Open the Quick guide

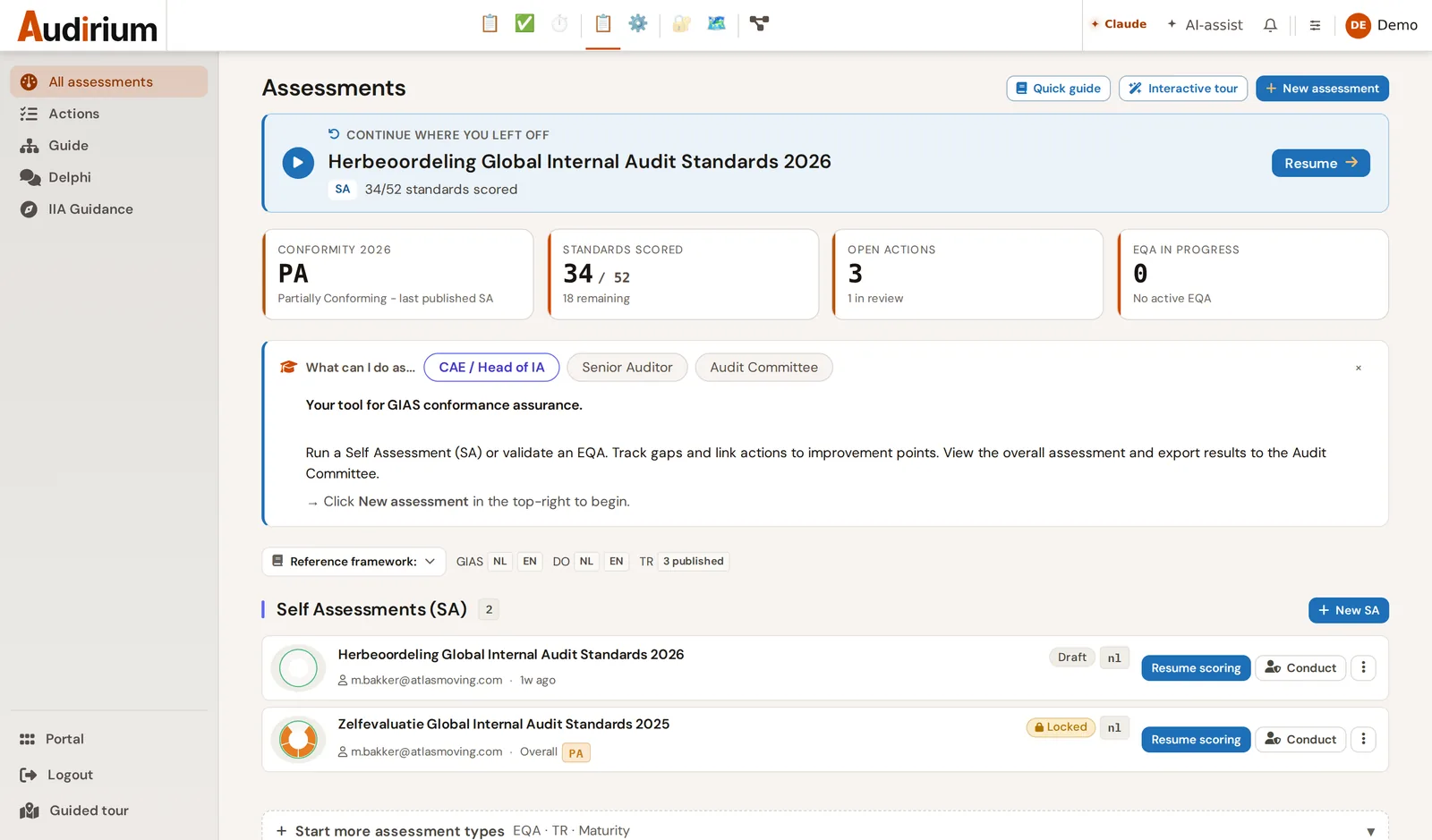point(1058,89)
